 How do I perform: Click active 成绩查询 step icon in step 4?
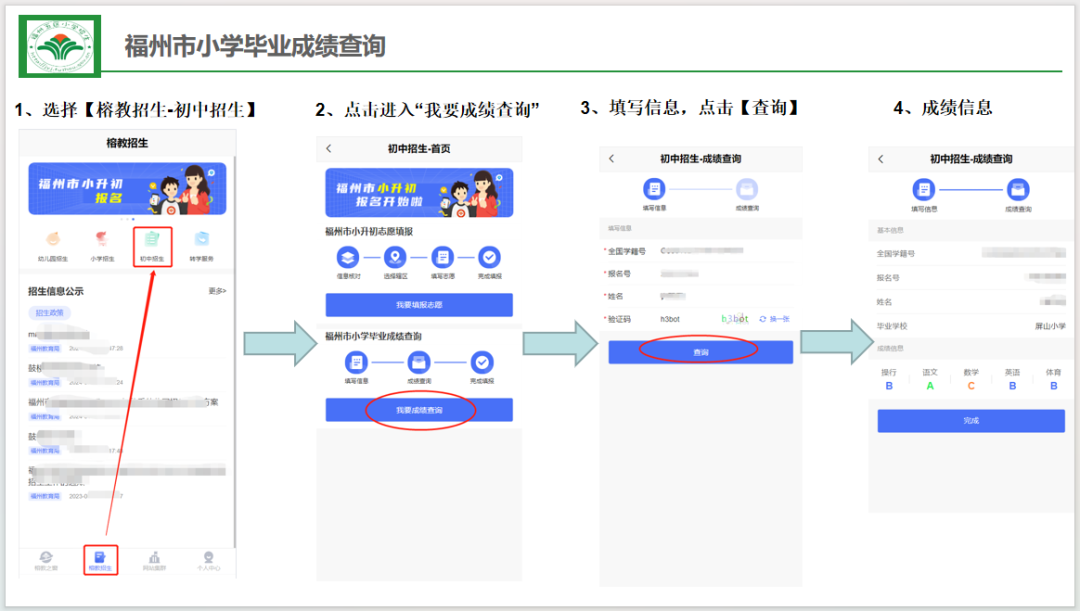coord(1018,189)
